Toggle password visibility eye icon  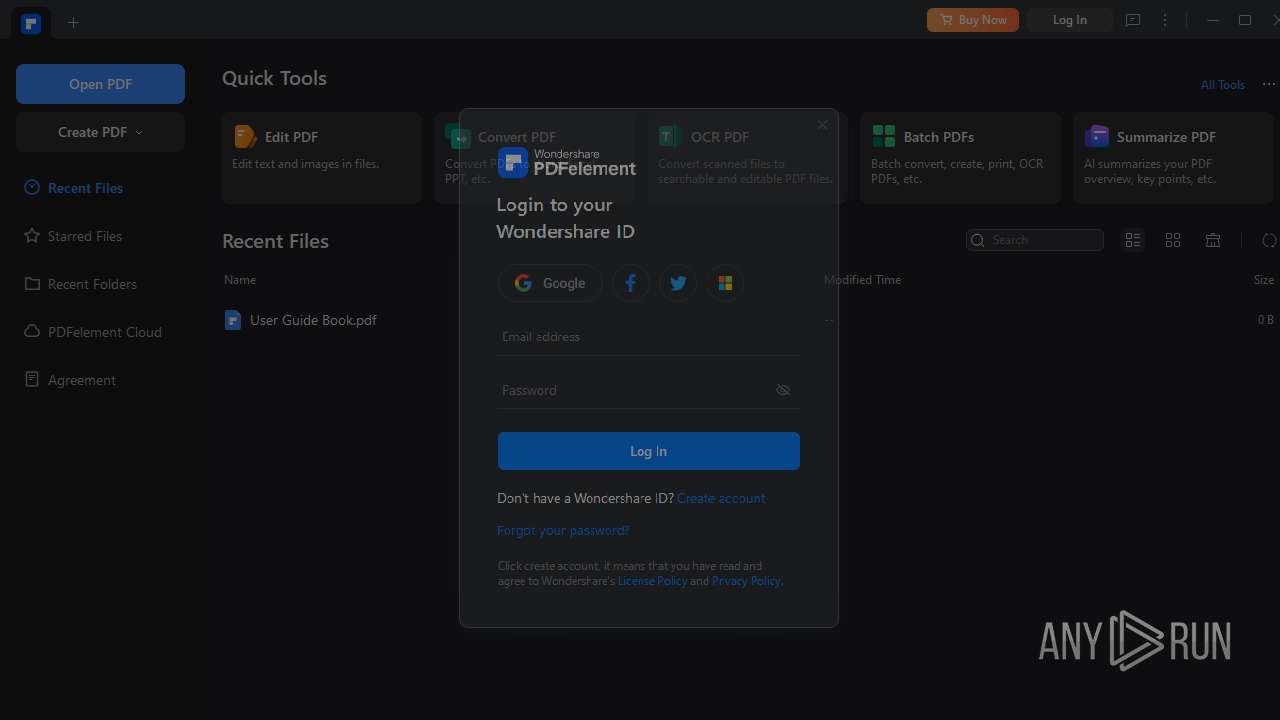pyautogui.click(x=783, y=390)
